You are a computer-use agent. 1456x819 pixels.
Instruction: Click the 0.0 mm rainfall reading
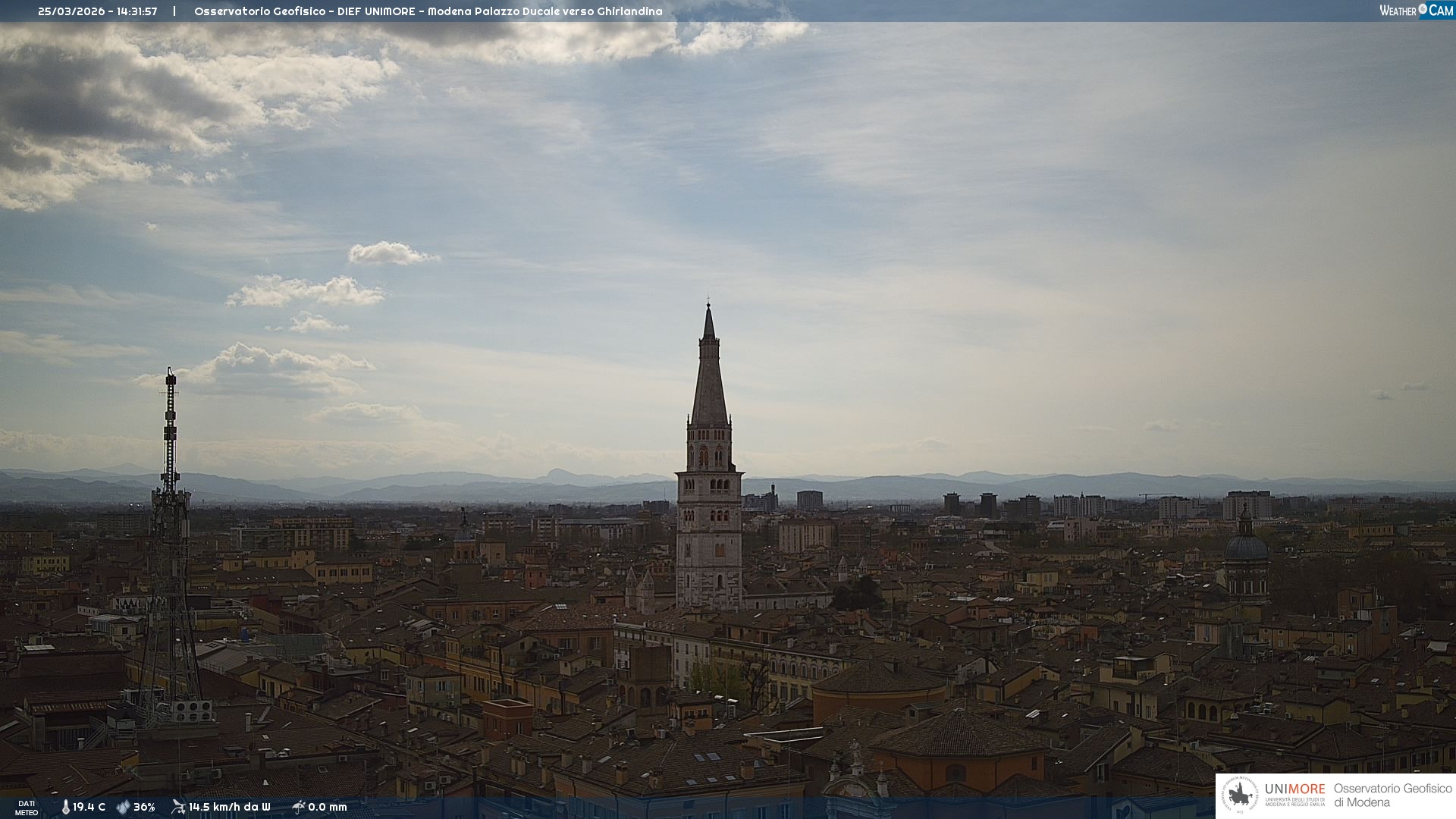pos(328,808)
